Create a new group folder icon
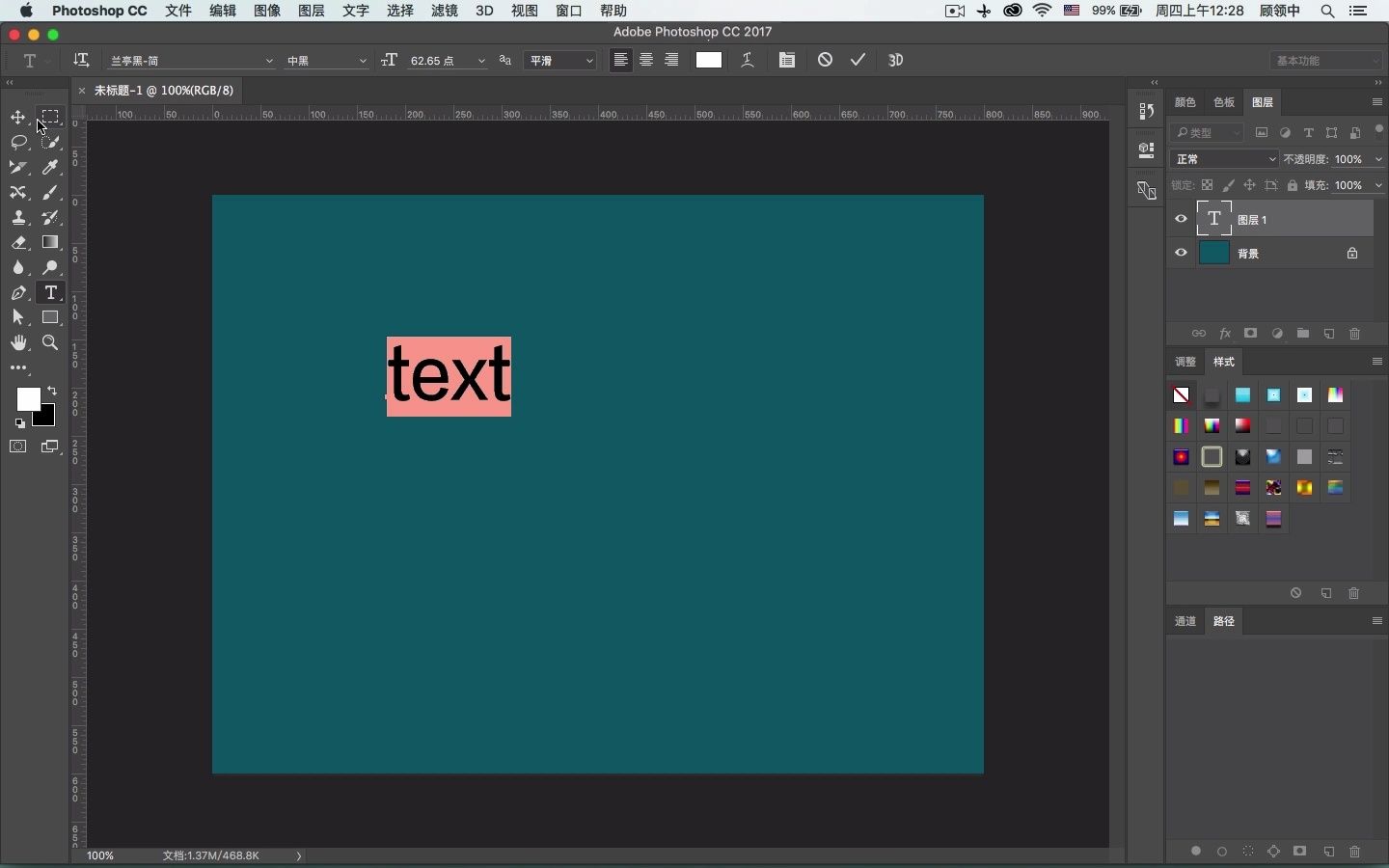 tap(1303, 334)
